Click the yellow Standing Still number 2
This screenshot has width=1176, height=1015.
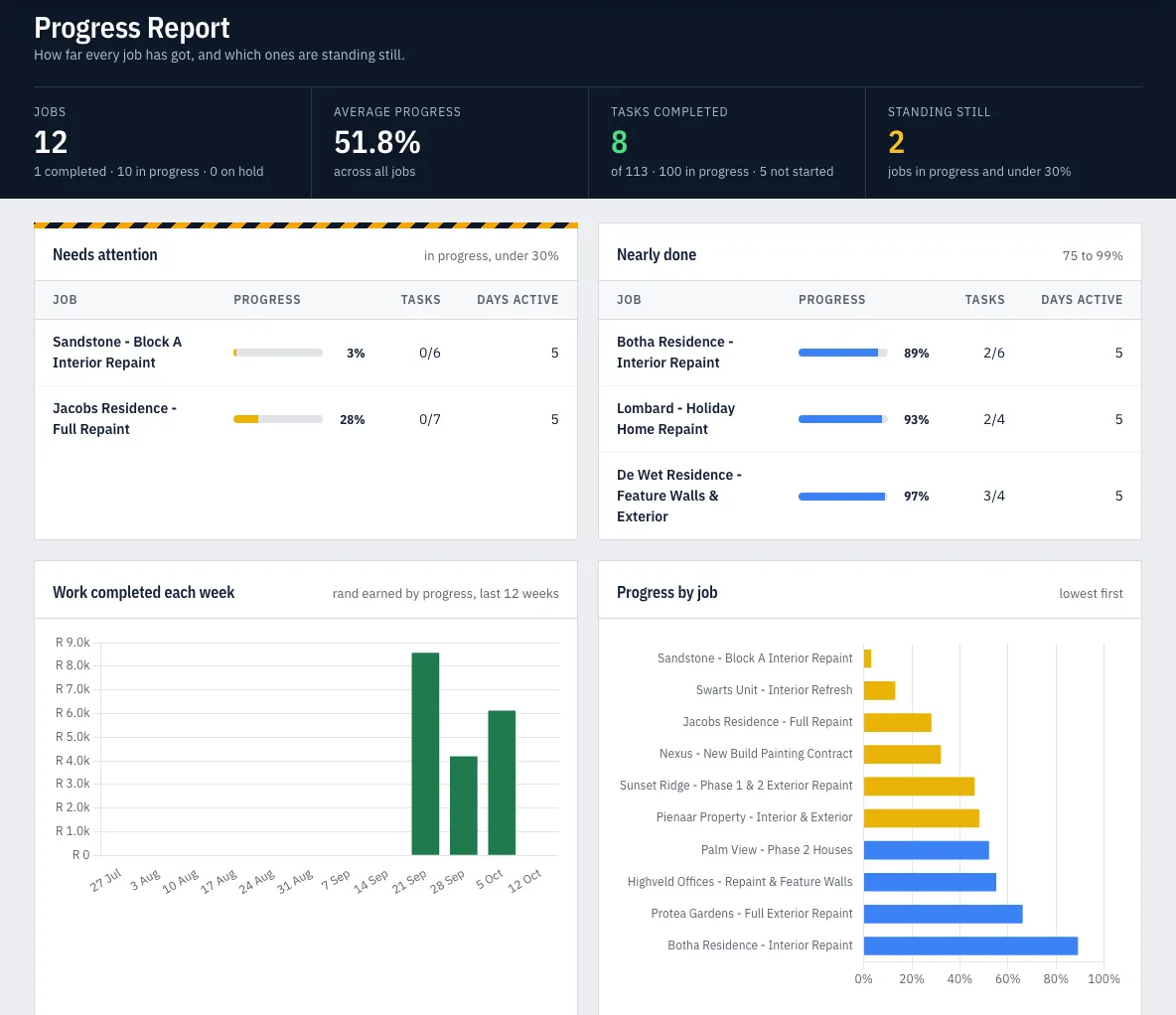click(x=896, y=143)
